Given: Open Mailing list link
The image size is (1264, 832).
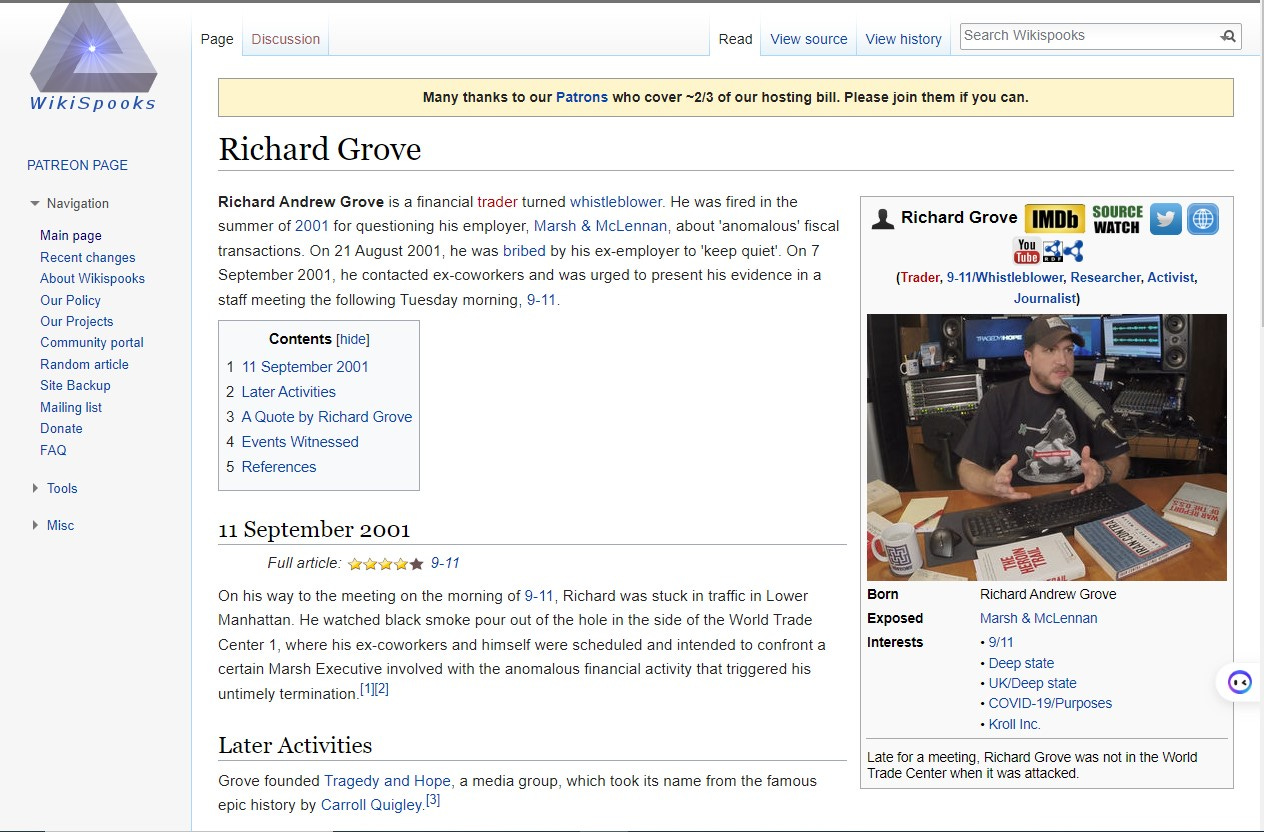Looking at the screenshot, I should (x=71, y=407).
